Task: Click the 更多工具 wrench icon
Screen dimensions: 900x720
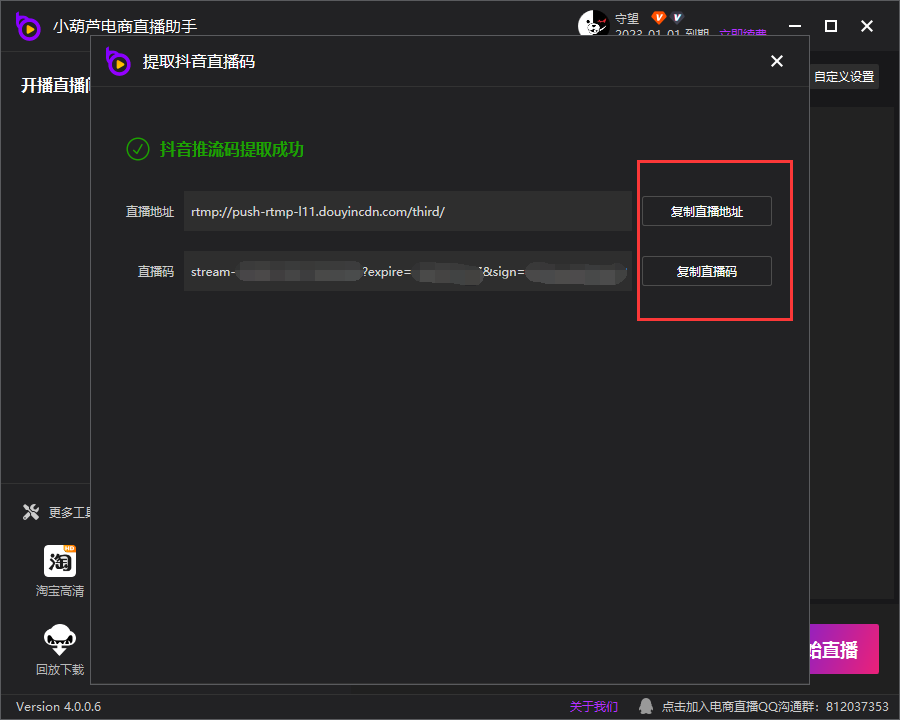Action: pos(31,512)
